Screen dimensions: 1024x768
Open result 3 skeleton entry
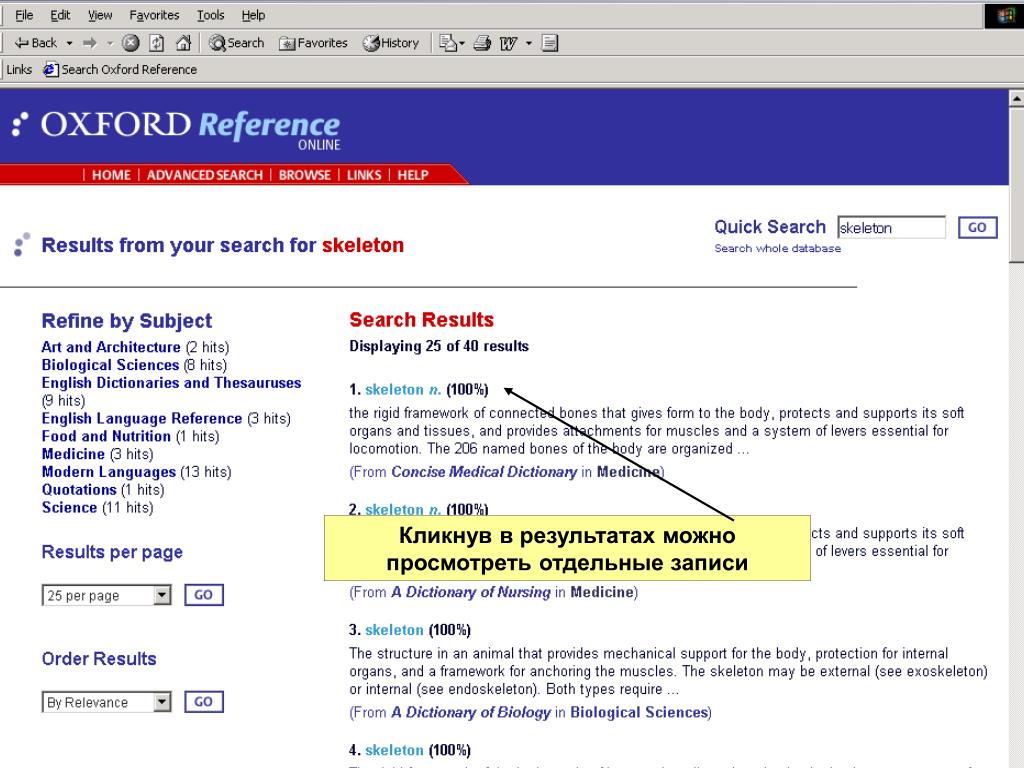click(x=394, y=630)
